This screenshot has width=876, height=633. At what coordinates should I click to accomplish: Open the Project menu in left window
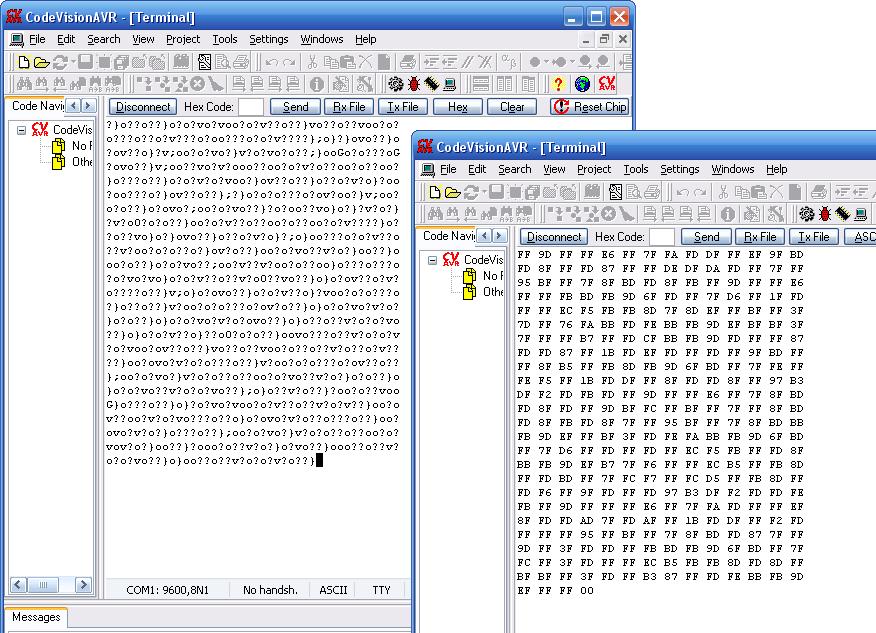pyautogui.click(x=183, y=39)
